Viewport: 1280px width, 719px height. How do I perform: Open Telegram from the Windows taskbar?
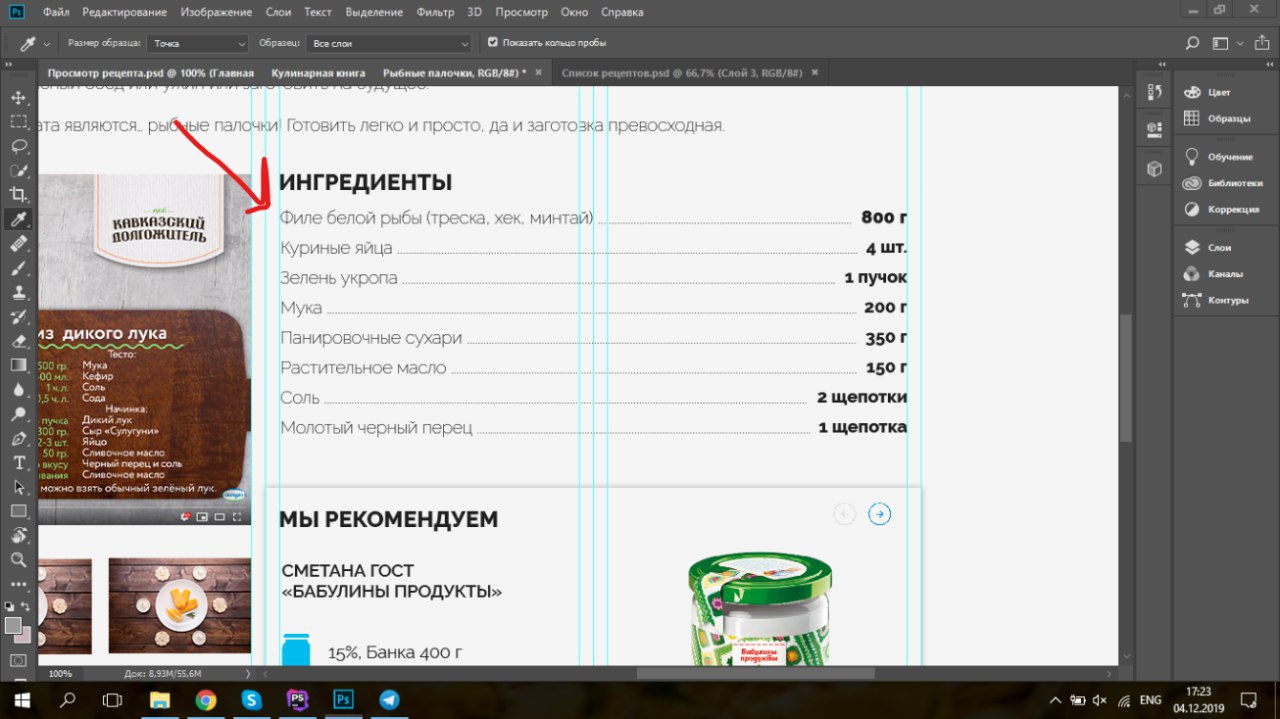pos(389,700)
